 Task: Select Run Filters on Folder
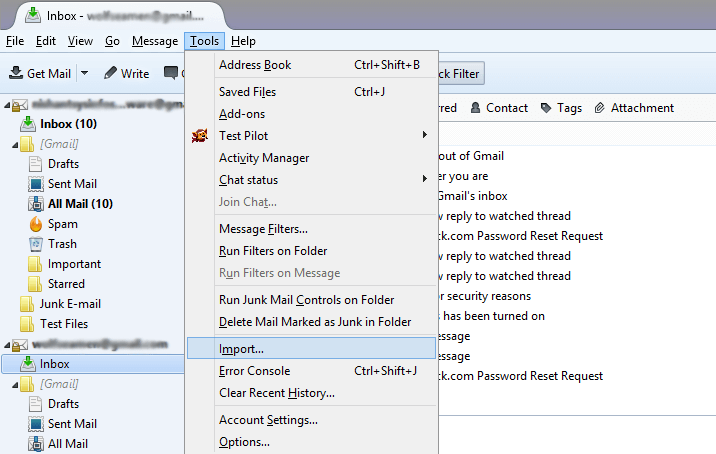[311, 251]
